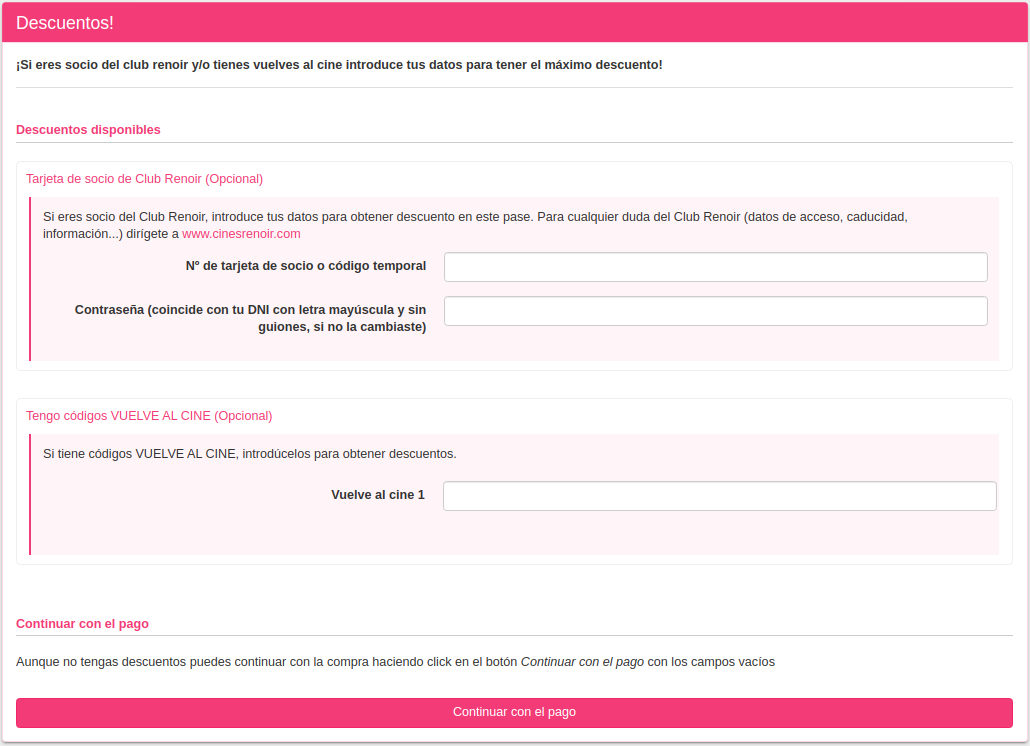1030x746 pixels.
Task: Open the www.cinesrenoir.com link
Action: tap(241, 234)
